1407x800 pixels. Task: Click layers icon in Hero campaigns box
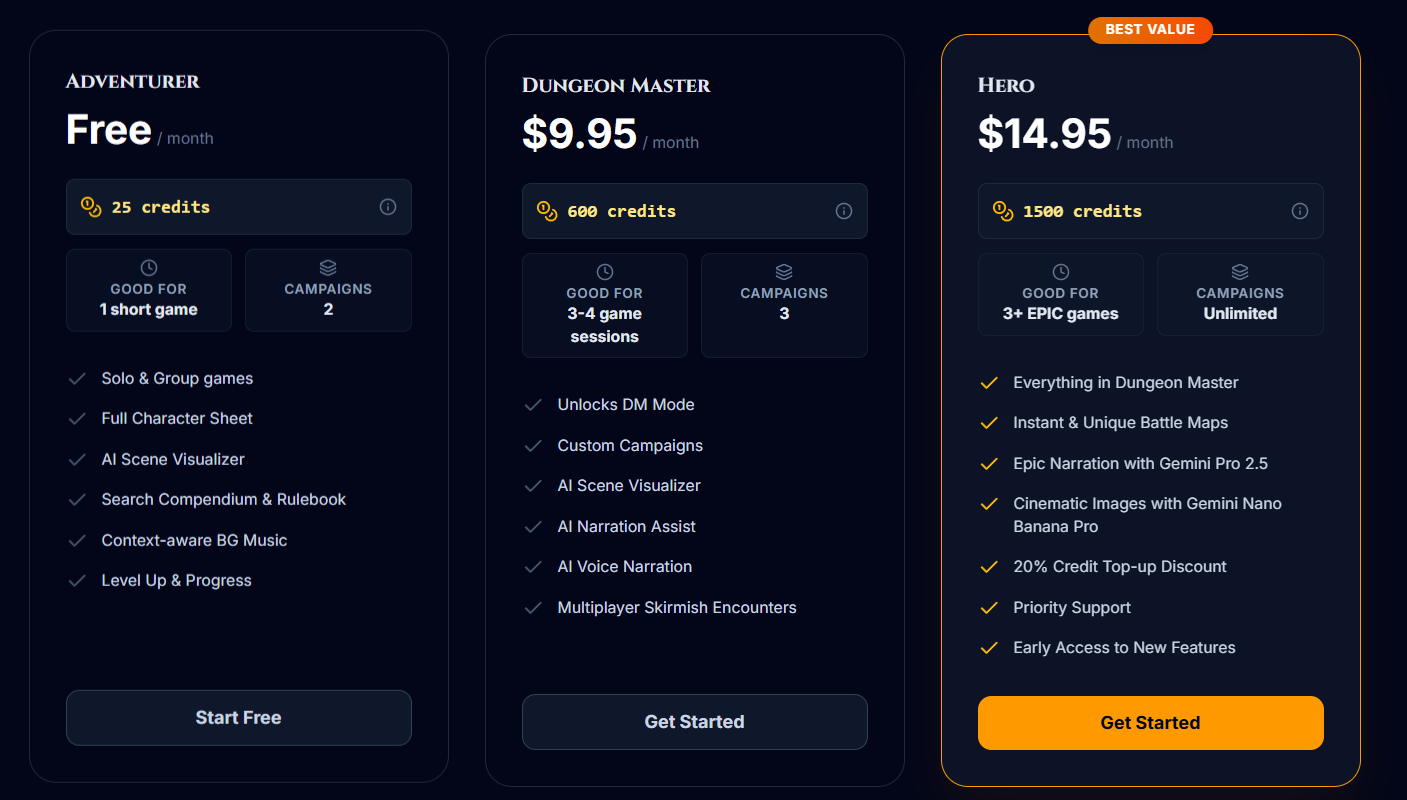pyautogui.click(x=1240, y=272)
